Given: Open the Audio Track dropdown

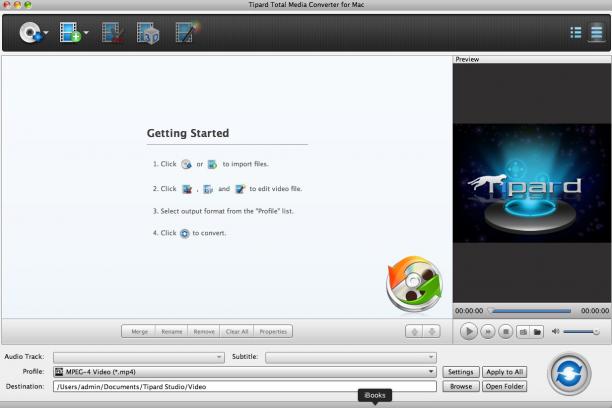Looking at the screenshot, I should (139, 357).
